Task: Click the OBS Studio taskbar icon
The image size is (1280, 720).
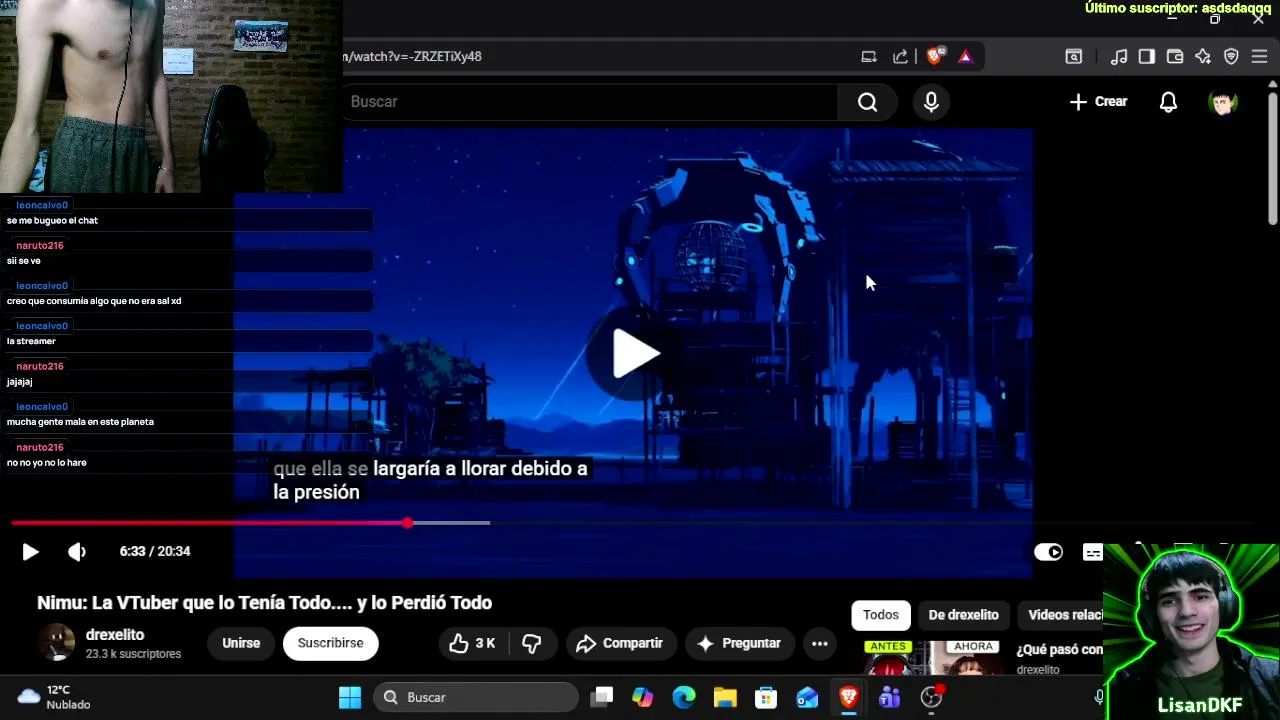Action: tap(931, 697)
